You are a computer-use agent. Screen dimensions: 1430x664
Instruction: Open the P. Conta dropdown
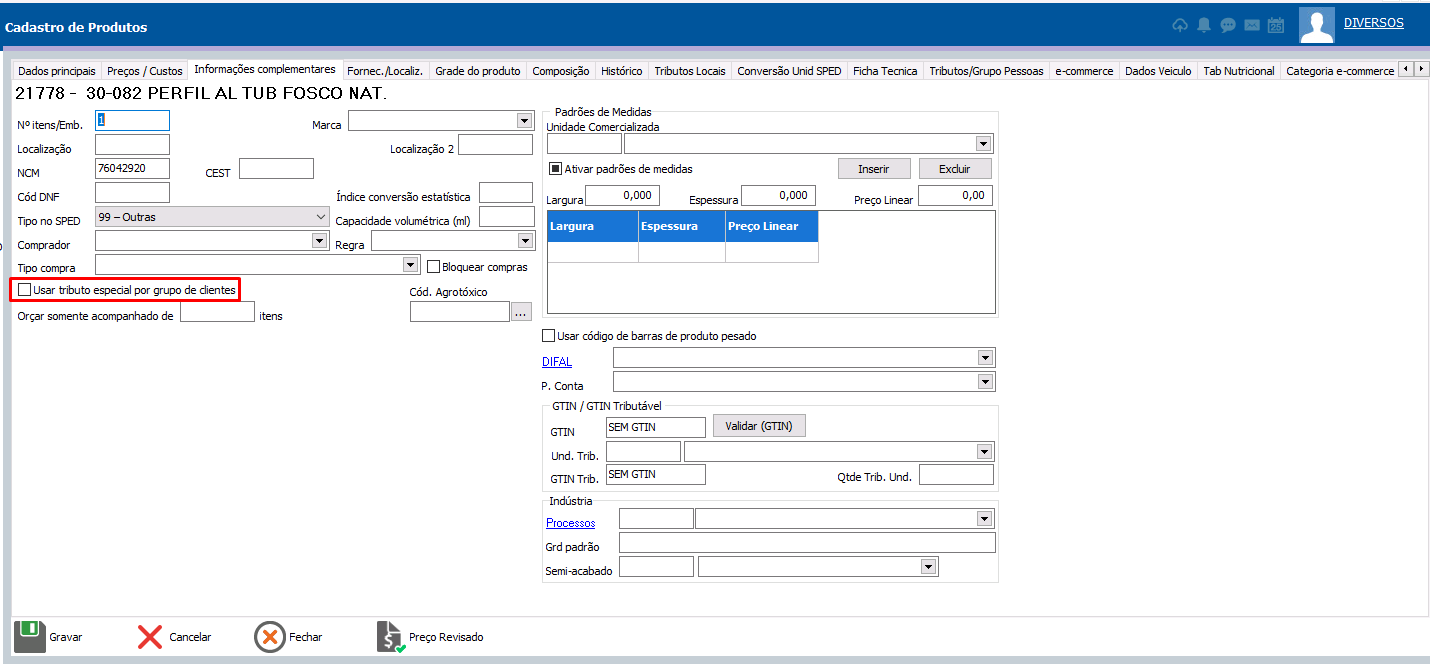(986, 382)
